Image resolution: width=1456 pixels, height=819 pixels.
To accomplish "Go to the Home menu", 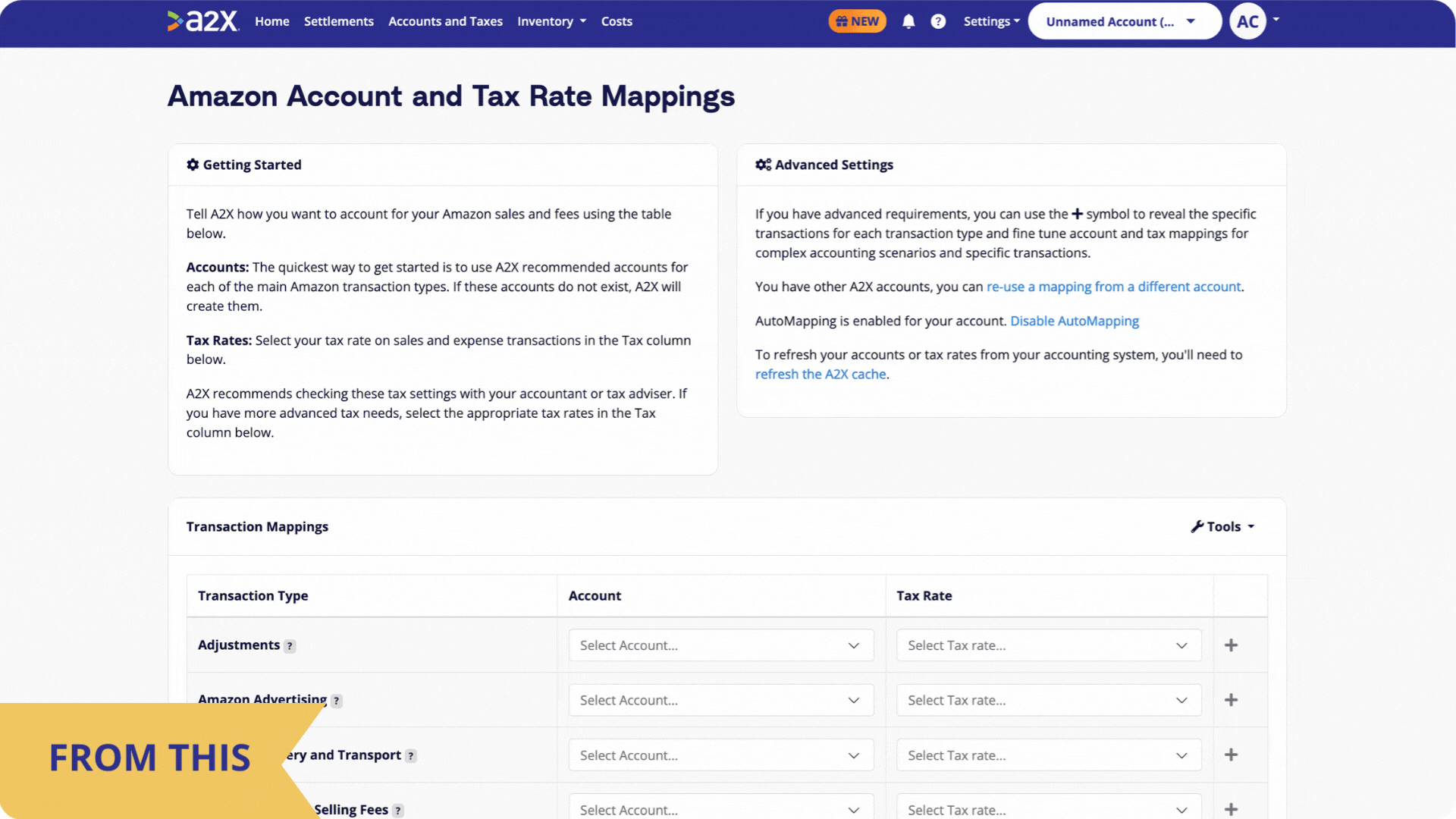I will [272, 21].
